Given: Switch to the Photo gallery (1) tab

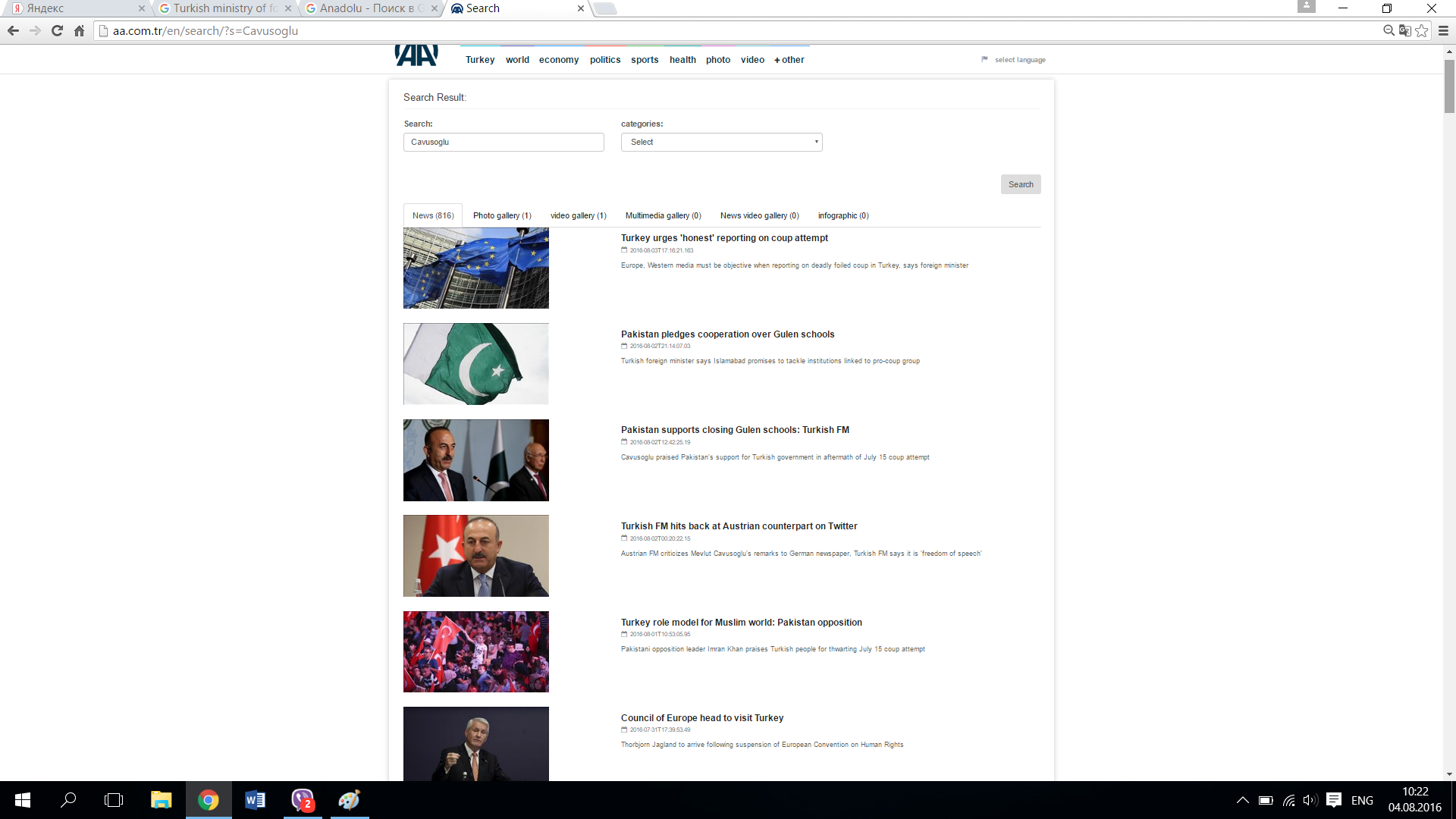Looking at the screenshot, I should [502, 215].
